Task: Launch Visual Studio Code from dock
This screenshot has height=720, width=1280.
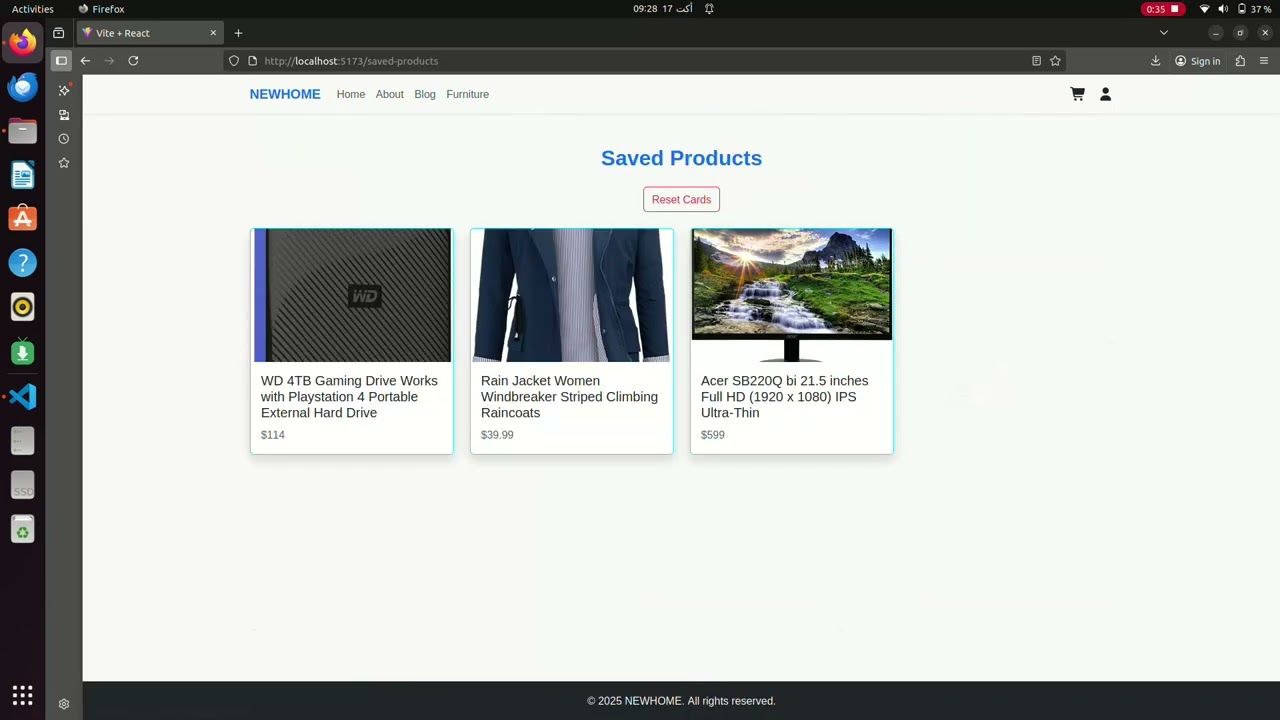Action: pos(22,396)
